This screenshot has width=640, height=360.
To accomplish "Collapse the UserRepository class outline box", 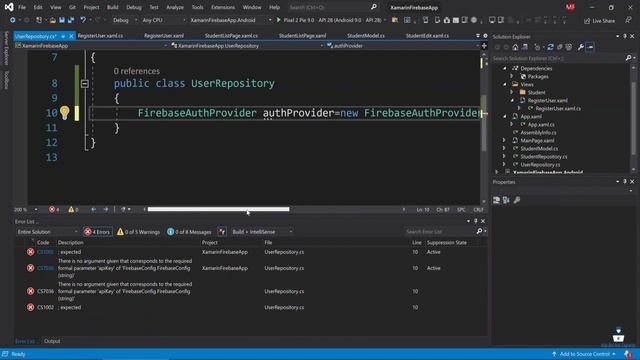I will coord(84,84).
